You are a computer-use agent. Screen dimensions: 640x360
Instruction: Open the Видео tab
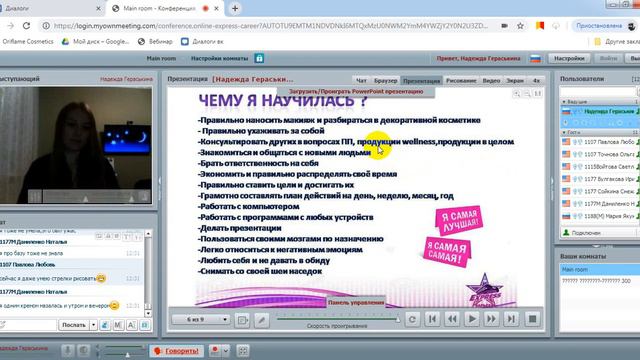[x=491, y=80]
